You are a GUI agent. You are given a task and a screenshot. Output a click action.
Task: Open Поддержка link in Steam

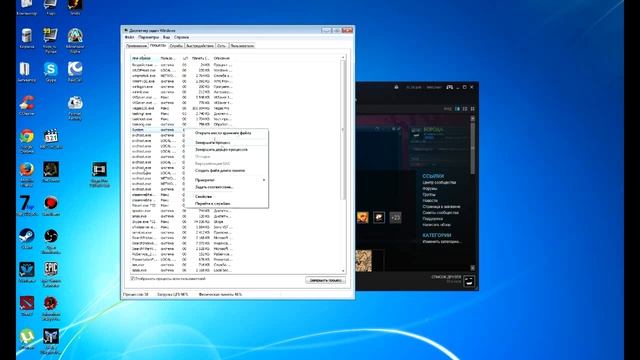point(432,219)
